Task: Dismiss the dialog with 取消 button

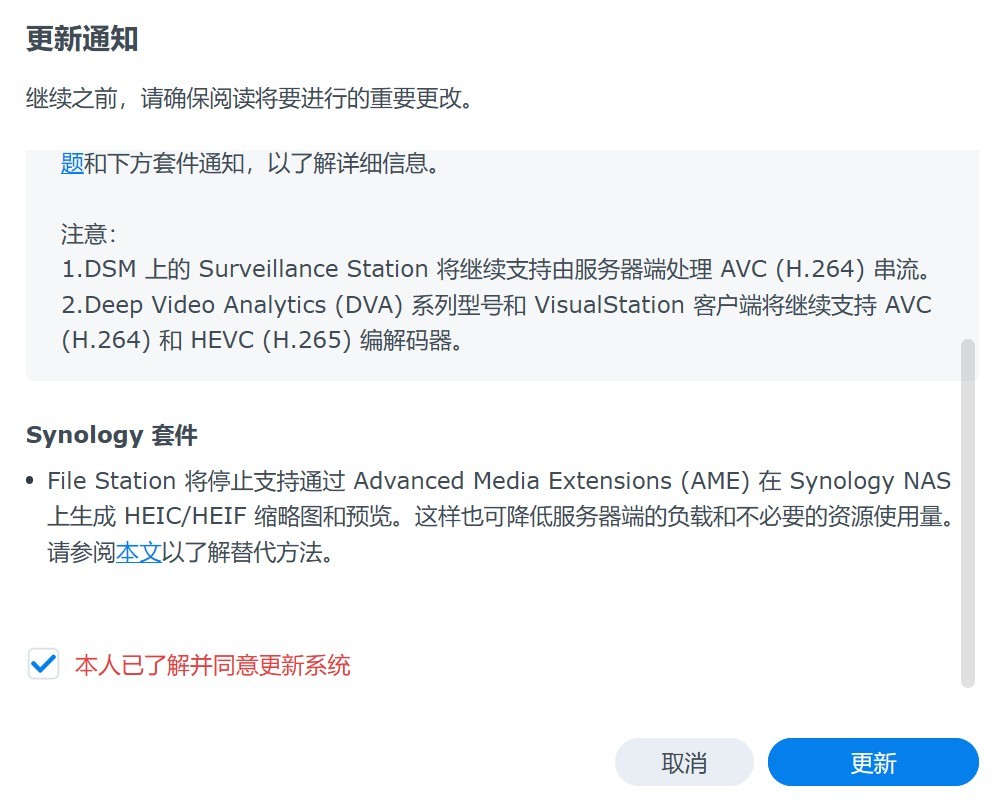Action: (684, 762)
